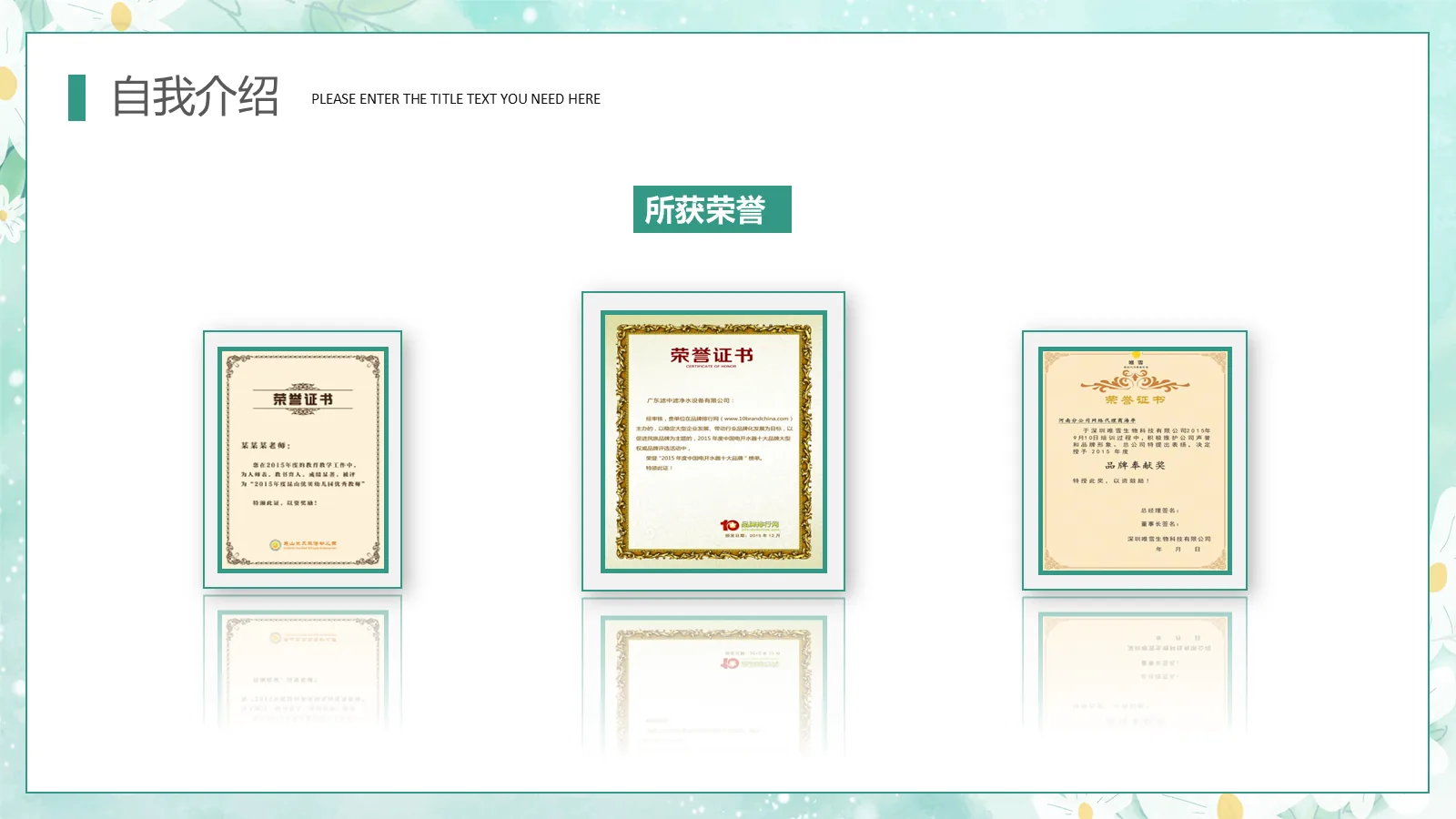Select the 总经理签名 signature line
The width and height of the screenshot is (1456, 819).
pyautogui.click(x=1161, y=511)
